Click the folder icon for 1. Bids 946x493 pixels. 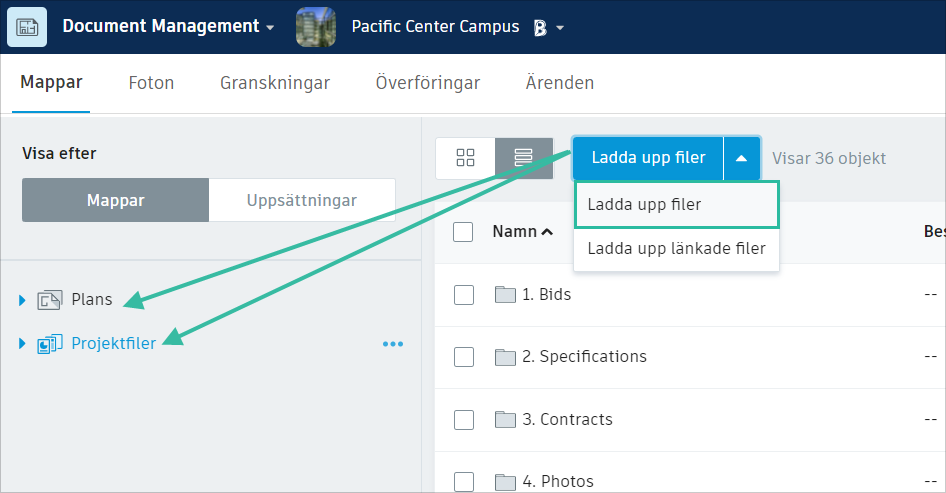coord(505,294)
